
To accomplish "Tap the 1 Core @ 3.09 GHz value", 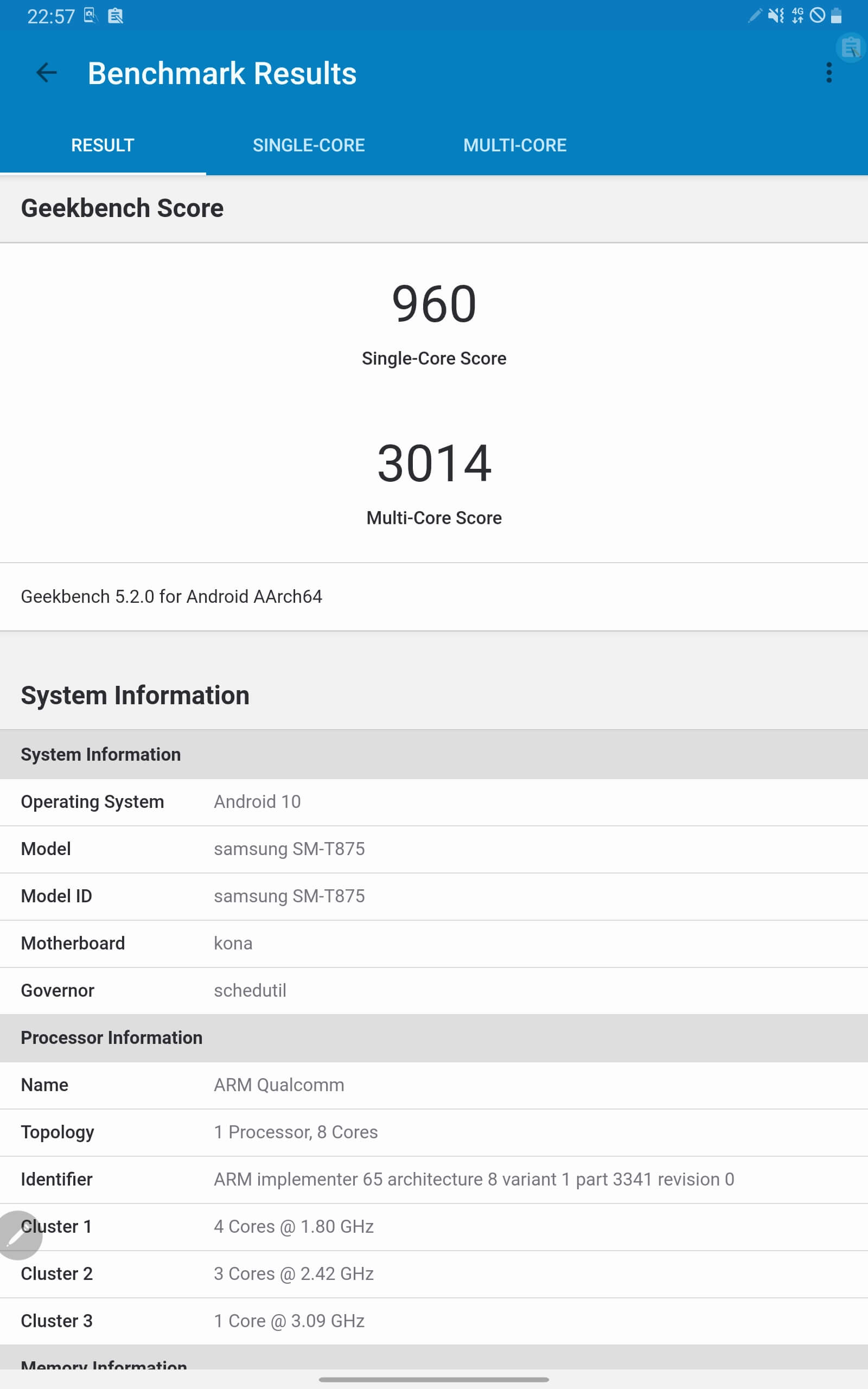I will point(289,1321).
